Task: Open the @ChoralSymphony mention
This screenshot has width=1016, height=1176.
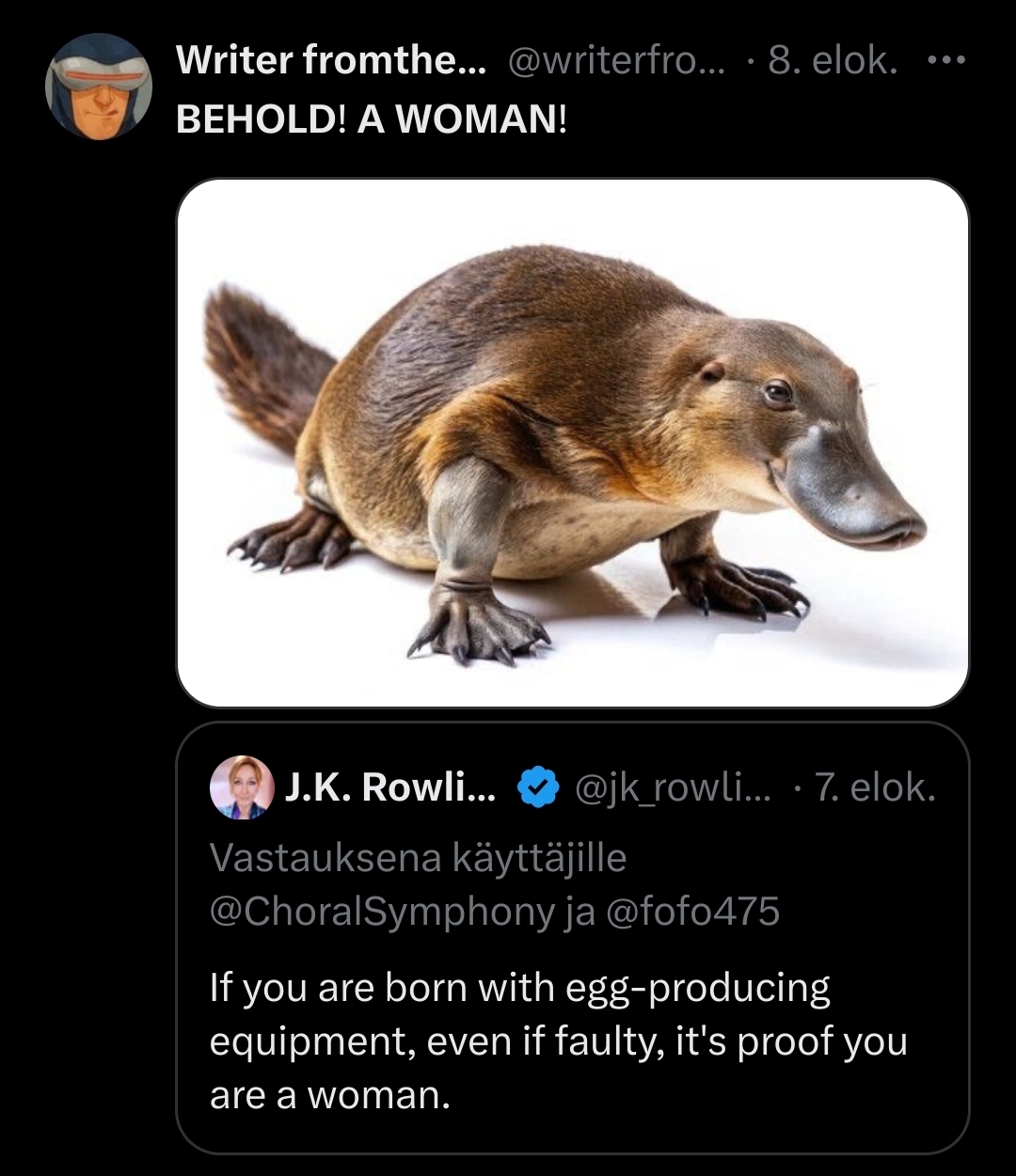Action: tap(382, 911)
